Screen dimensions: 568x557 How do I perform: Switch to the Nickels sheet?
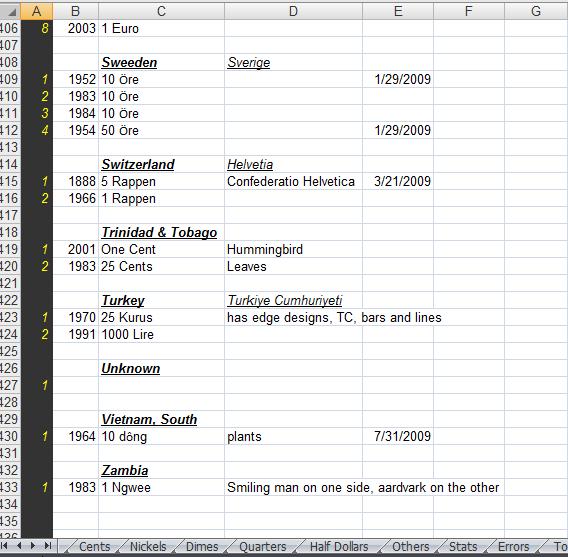pyautogui.click(x=148, y=546)
